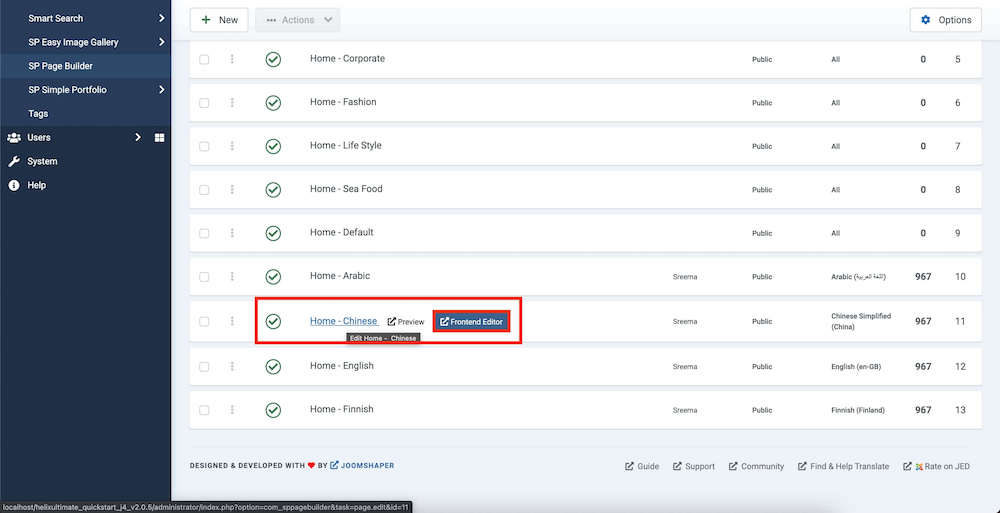Edit the Home - Chinese page link
Image resolution: width=1000 pixels, height=513 pixels.
344,321
